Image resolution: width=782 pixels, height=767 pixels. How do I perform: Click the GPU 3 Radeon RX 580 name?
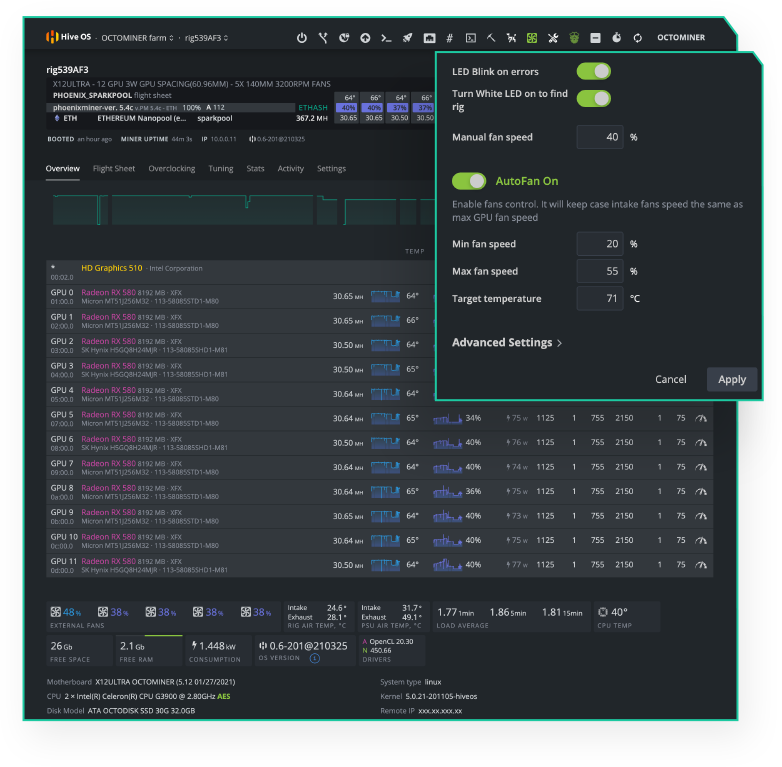(x=108, y=366)
